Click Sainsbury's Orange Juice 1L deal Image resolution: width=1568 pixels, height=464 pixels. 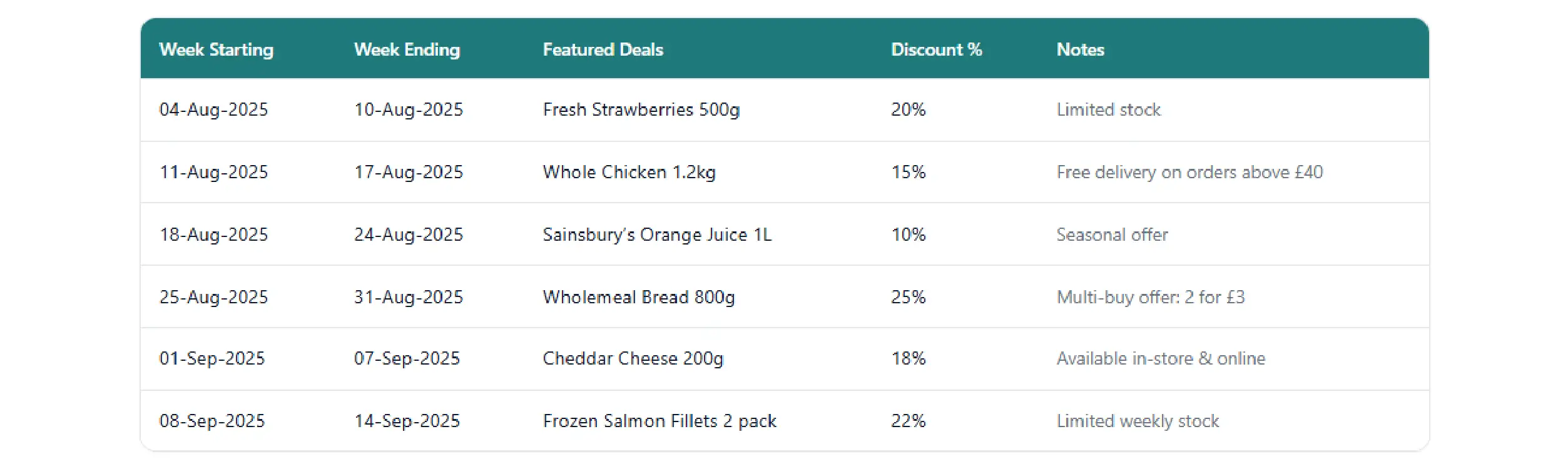pyautogui.click(x=657, y=235)
